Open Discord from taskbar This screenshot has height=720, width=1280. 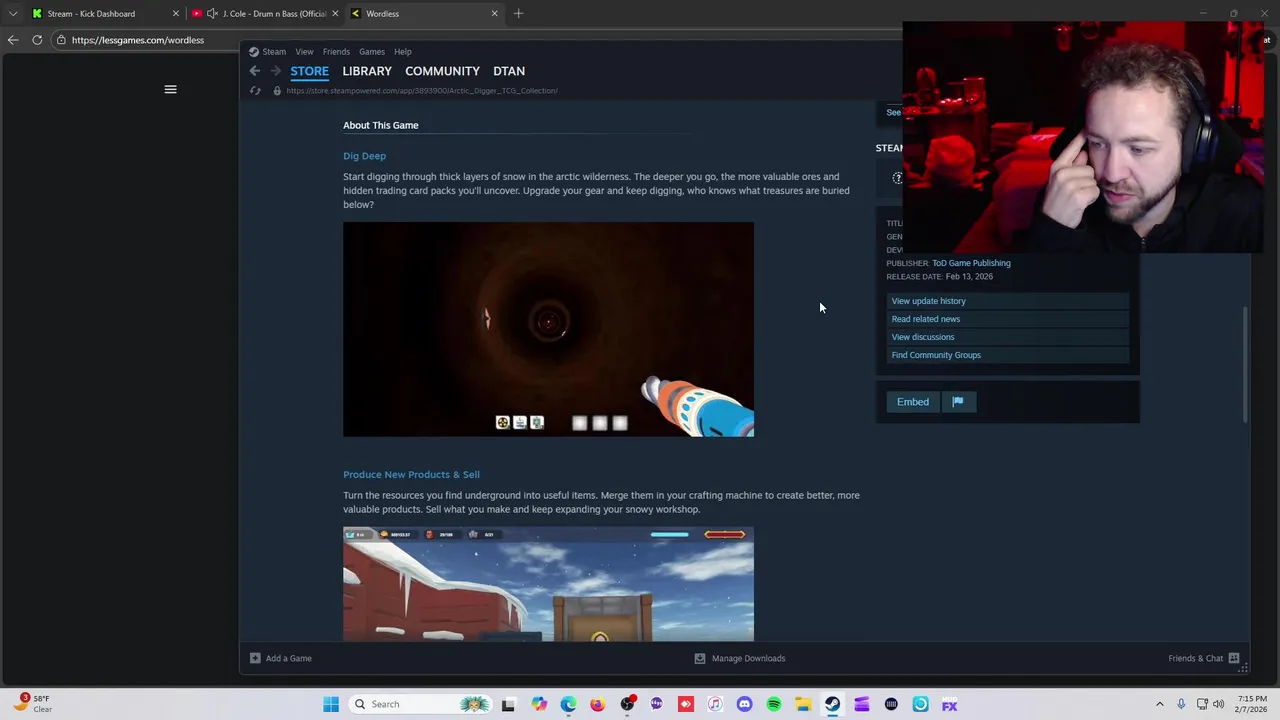coord(744,704)
